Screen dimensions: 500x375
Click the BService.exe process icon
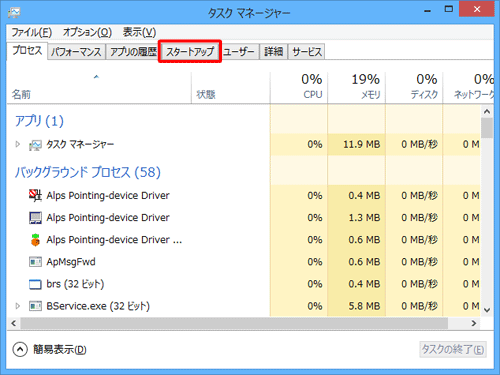click(x=35, y=306)
